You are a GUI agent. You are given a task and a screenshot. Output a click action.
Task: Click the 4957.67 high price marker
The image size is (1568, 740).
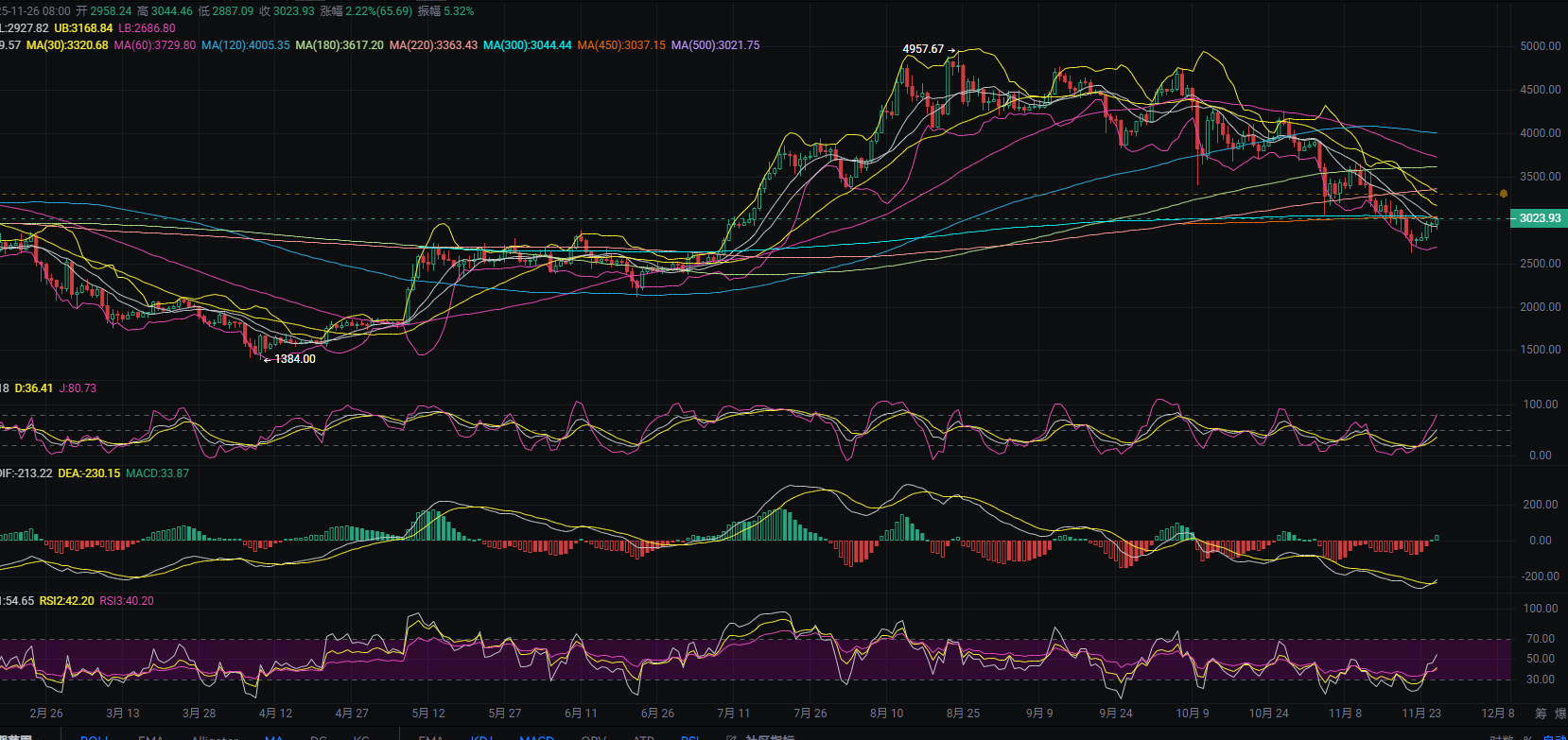tap(923, 49)
